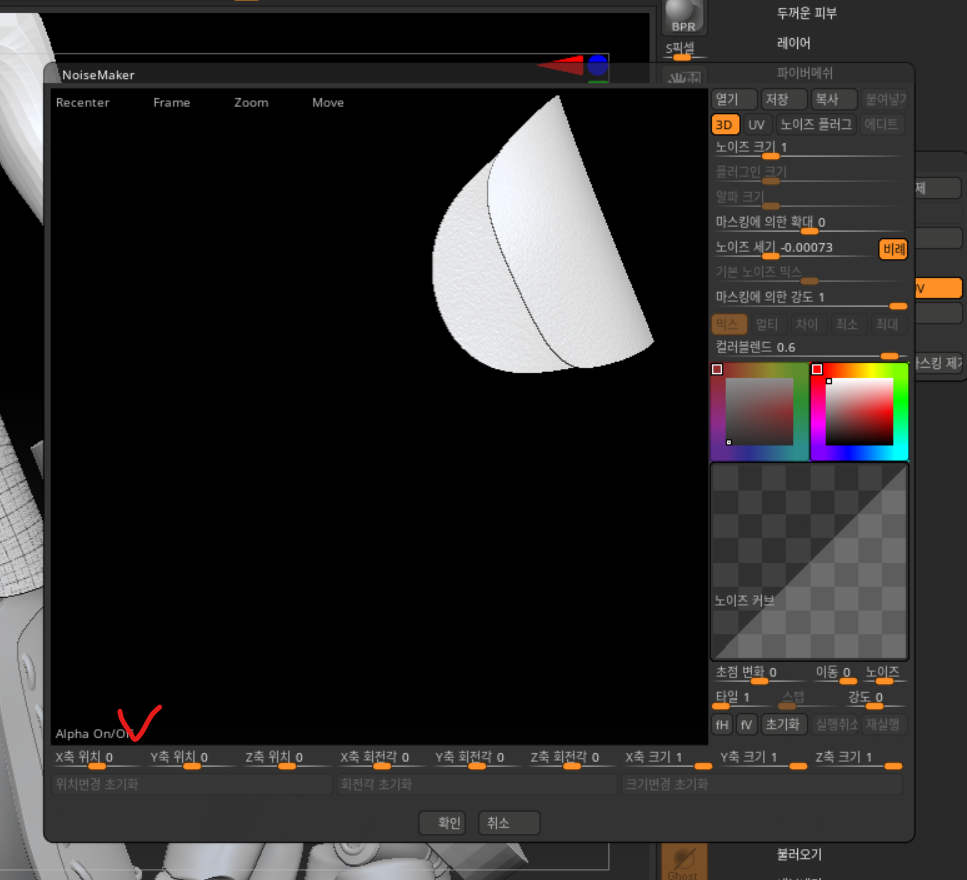Adjust the 이동 offset slider
The height and width of the screenshot is (880, 967).
pos(836,674)
